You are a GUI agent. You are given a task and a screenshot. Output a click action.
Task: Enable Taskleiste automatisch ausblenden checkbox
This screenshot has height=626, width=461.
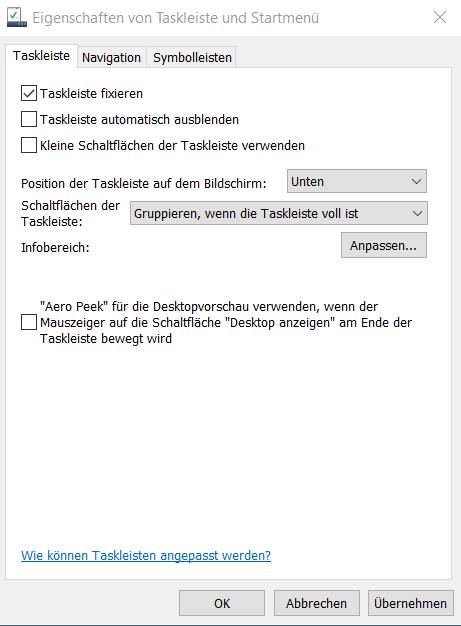[29, 119]
